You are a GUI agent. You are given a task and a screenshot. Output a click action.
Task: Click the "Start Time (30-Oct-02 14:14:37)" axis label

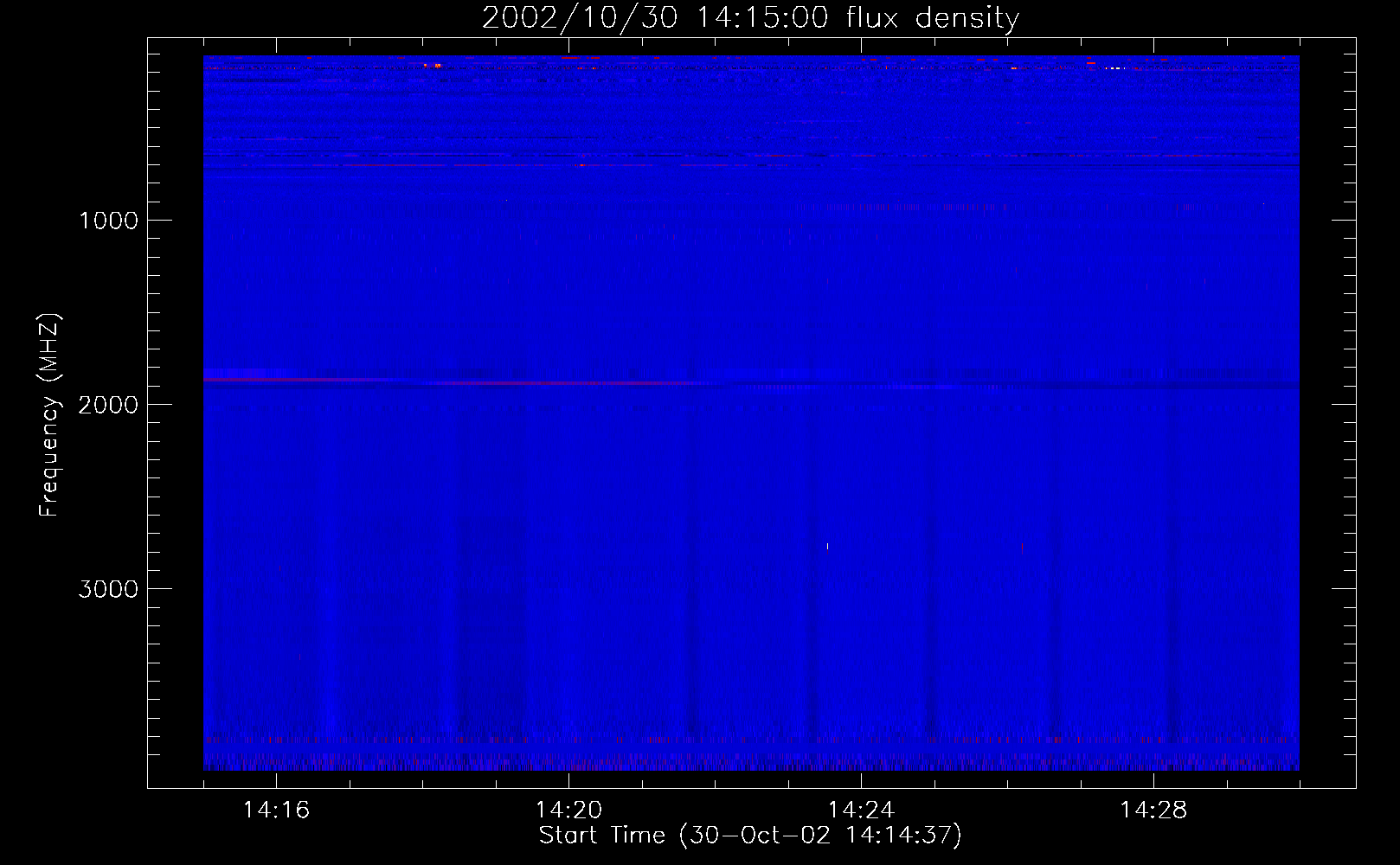tap(750, 836)
